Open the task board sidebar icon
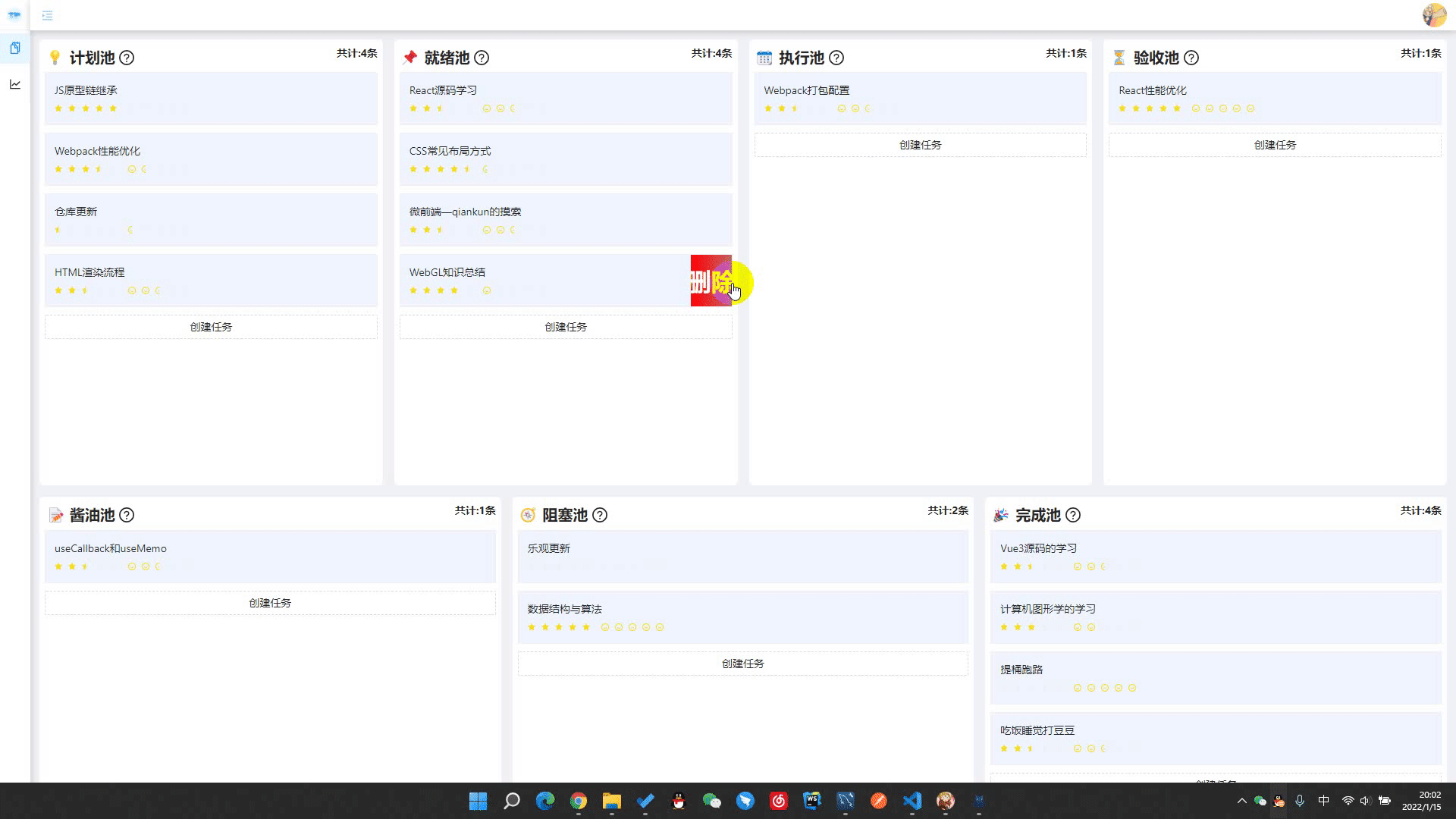This screenshot has width=1456, height=819. (x=15, y=48)
